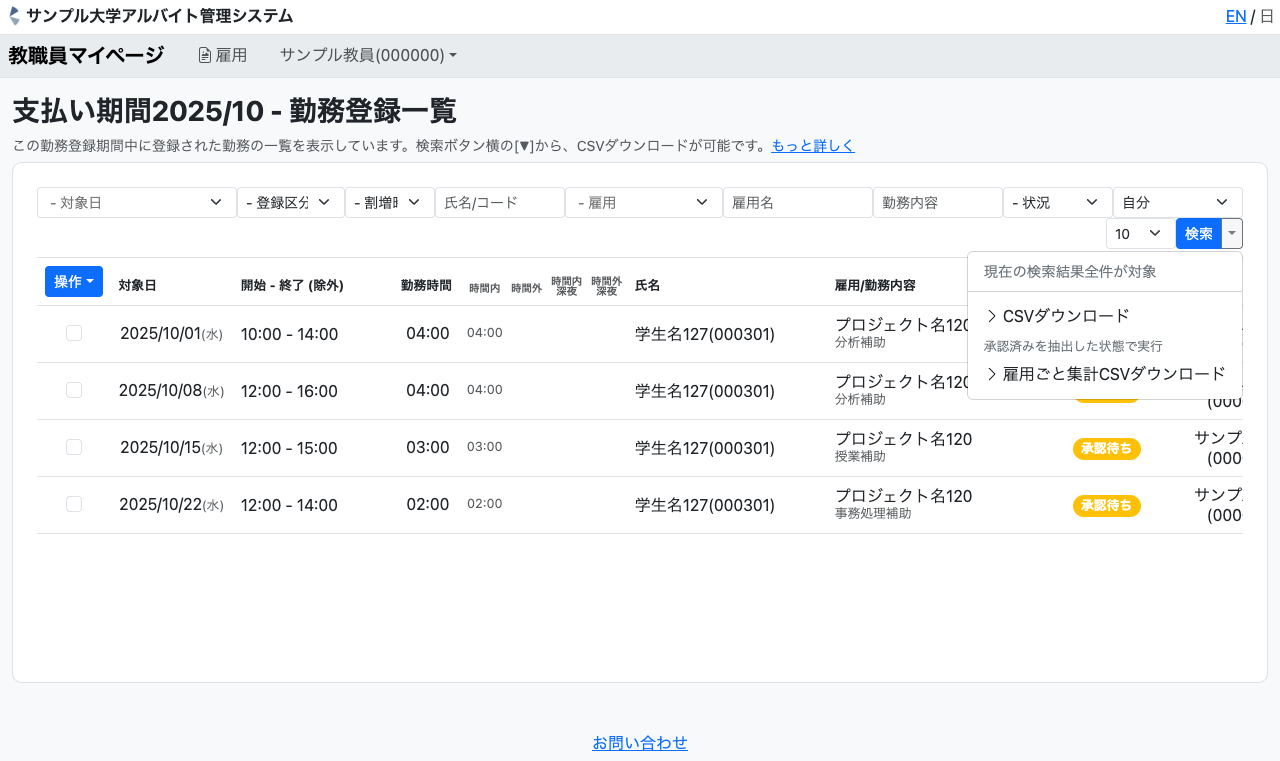
Task: Choose 雇用ごと集計CSVダウンロード from the menu
Action: (1113, 374)
